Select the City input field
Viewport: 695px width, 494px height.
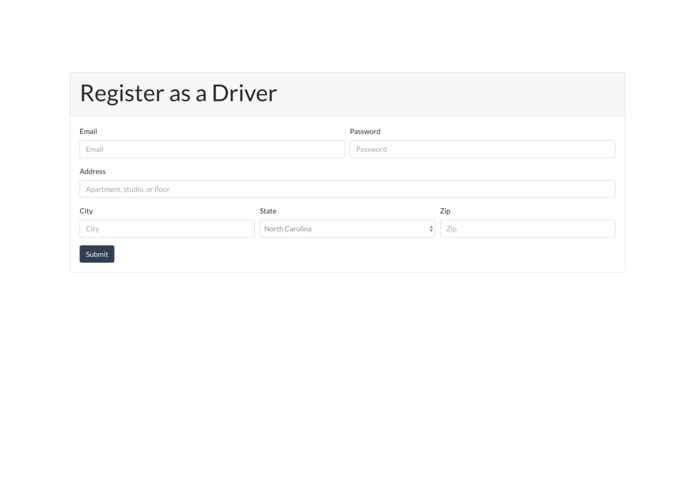coord(167,229)
